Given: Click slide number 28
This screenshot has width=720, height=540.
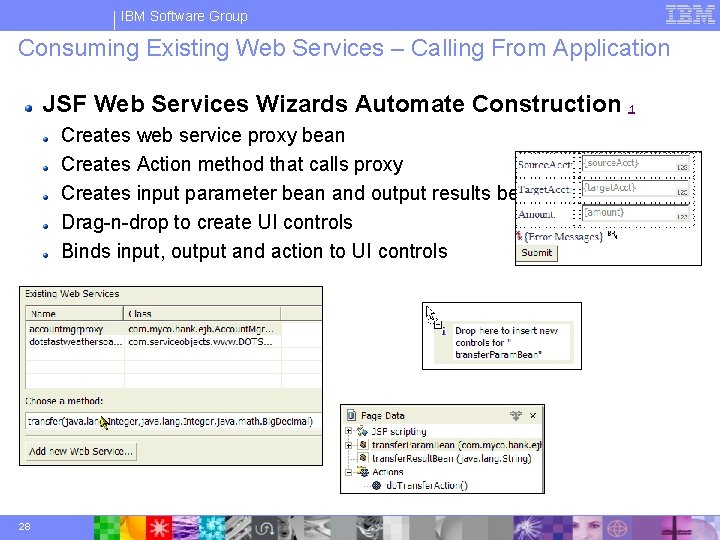Looking at the screenshot, I should click(x=24, y=526).
